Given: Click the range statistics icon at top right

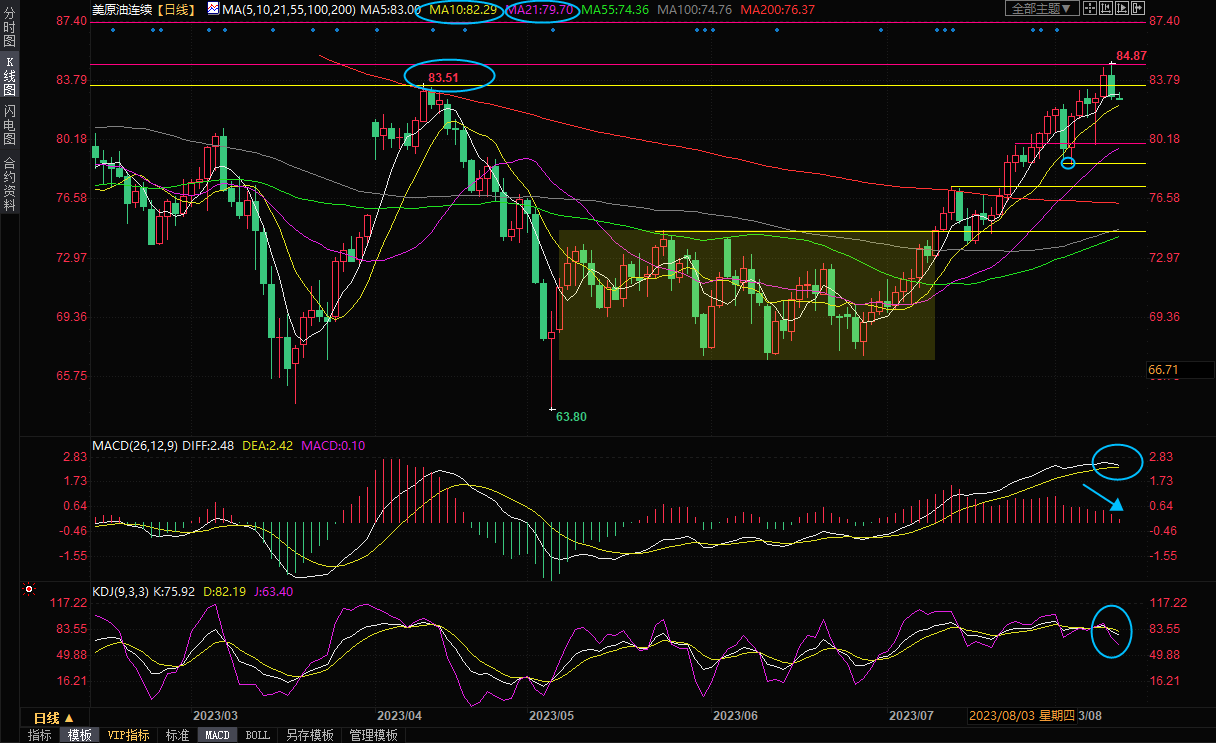Looking at the screenshot, I should (1105, 9).
